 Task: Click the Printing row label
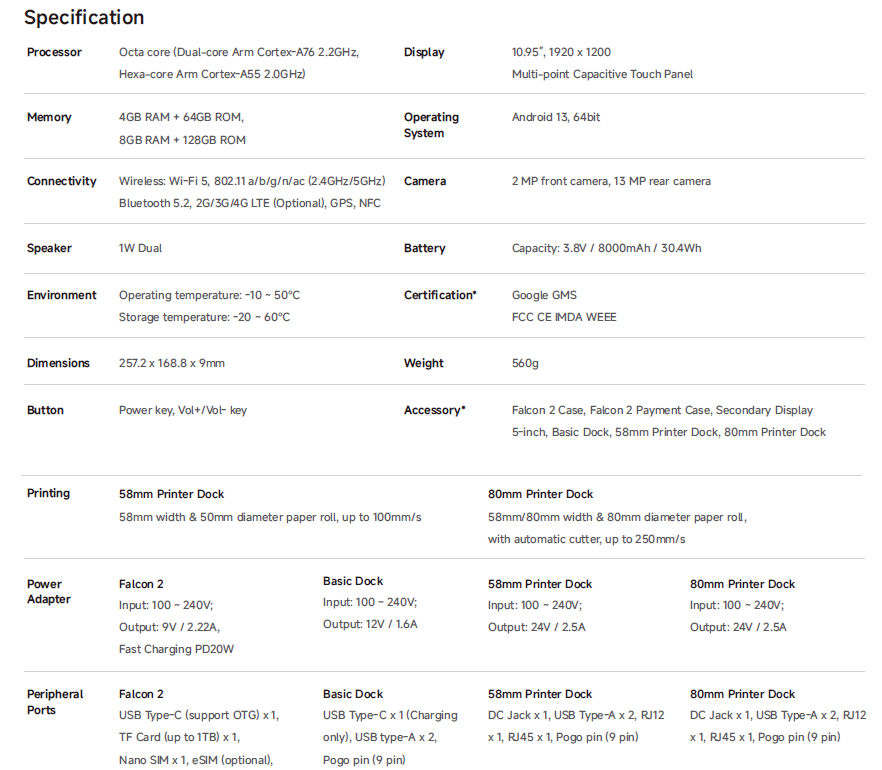point(48,493)
